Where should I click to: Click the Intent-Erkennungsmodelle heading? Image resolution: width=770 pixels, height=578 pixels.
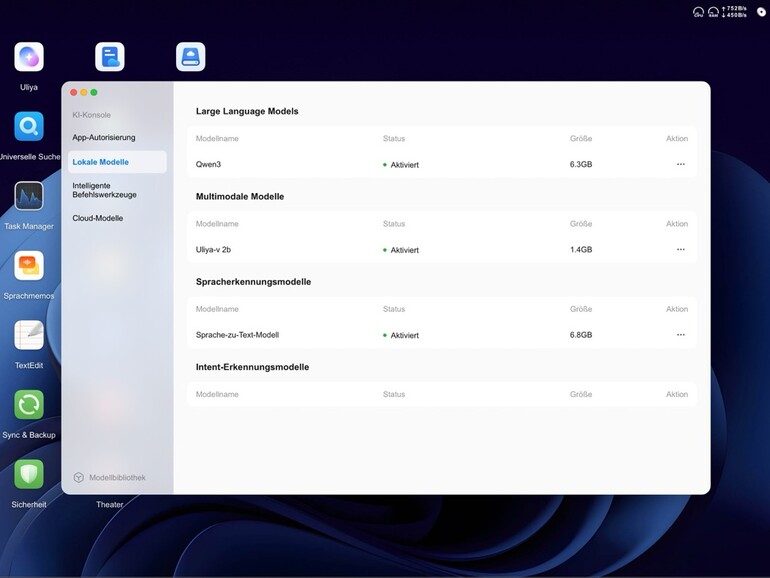(252, 367)
